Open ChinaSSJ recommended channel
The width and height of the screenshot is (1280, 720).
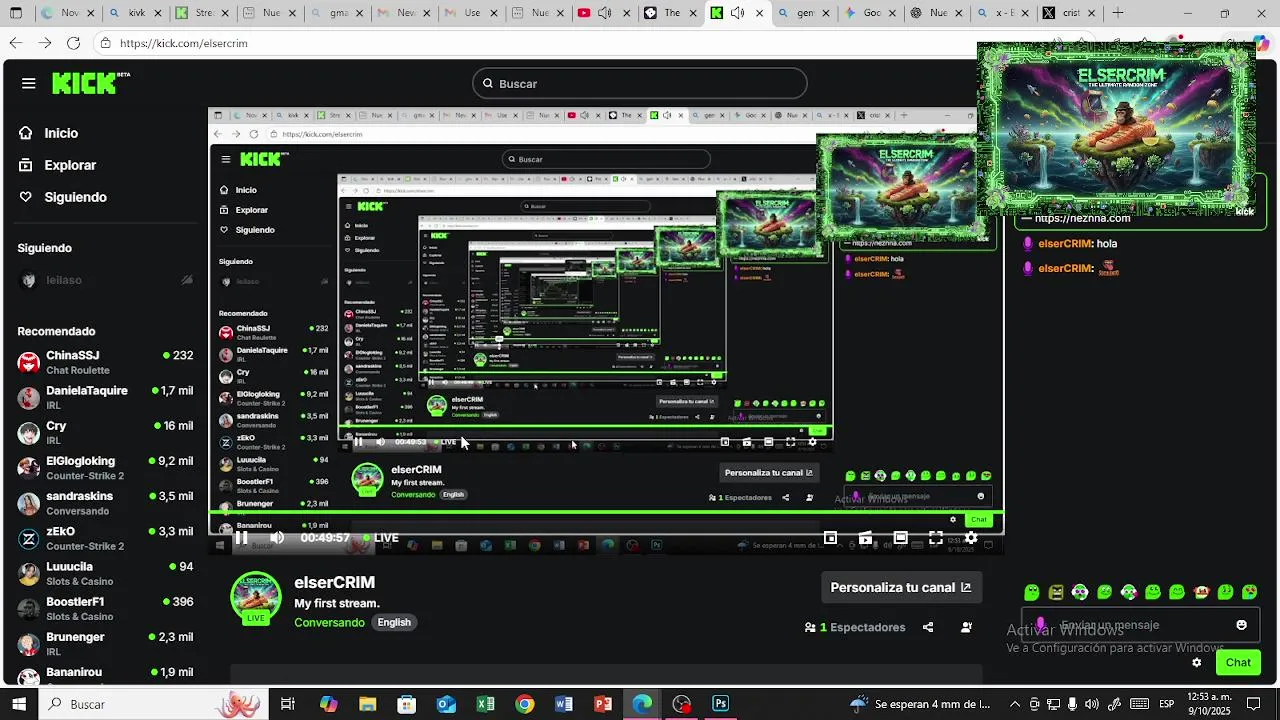point(105,362)
